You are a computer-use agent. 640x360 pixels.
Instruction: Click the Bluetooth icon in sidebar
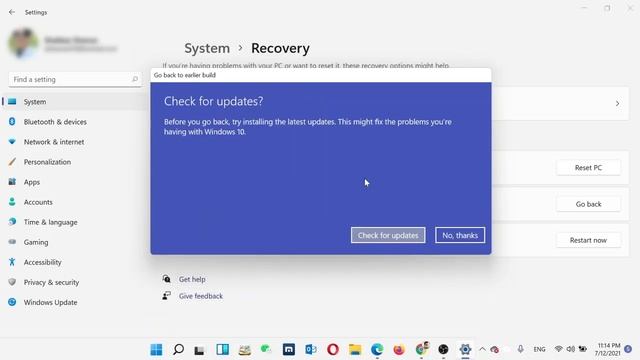12,122
